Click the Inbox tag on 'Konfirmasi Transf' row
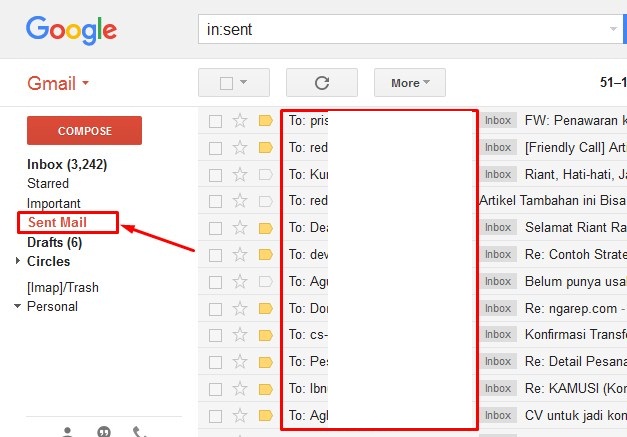627x437 pixels. (x=498, y=335)
